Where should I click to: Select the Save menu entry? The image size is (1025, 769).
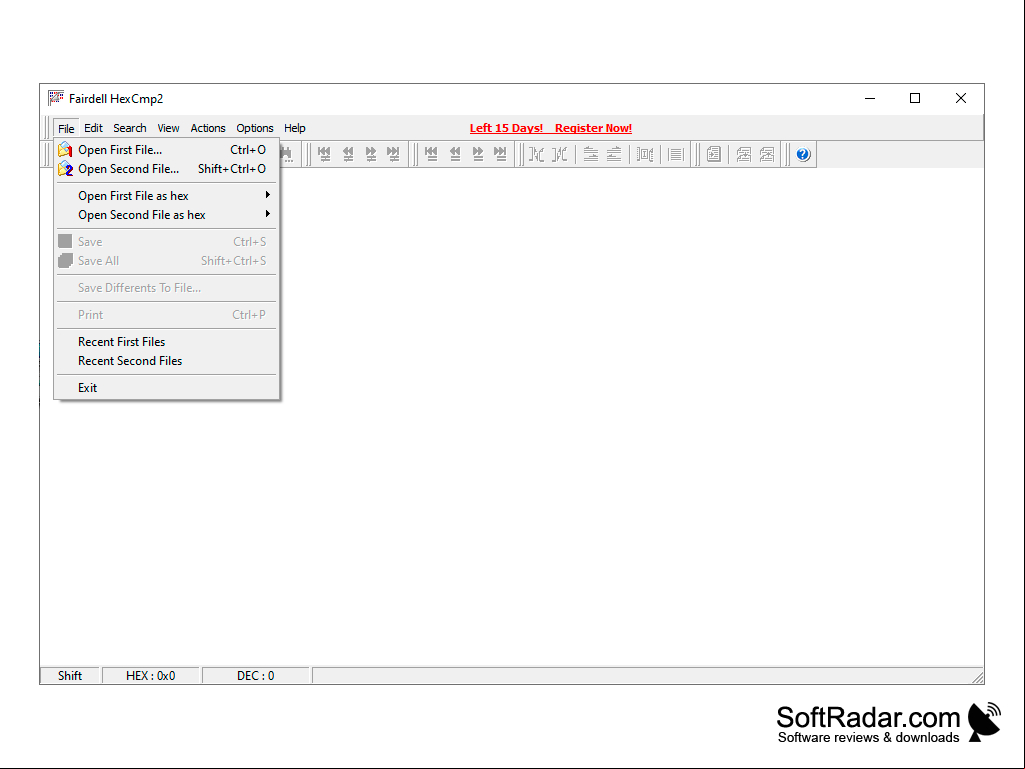pos(167,241)
